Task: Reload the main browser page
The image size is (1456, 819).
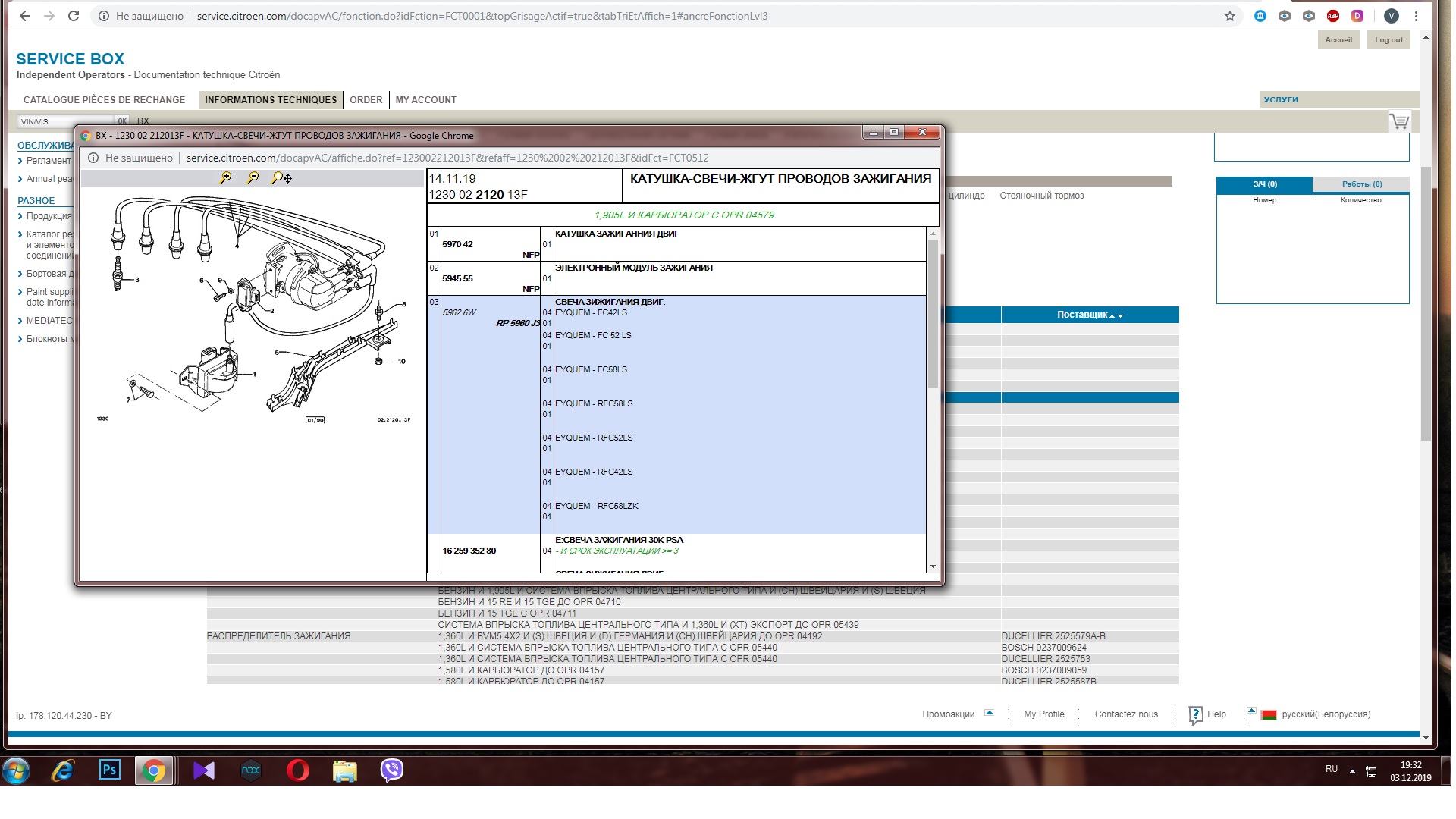Action: (74, 16)
